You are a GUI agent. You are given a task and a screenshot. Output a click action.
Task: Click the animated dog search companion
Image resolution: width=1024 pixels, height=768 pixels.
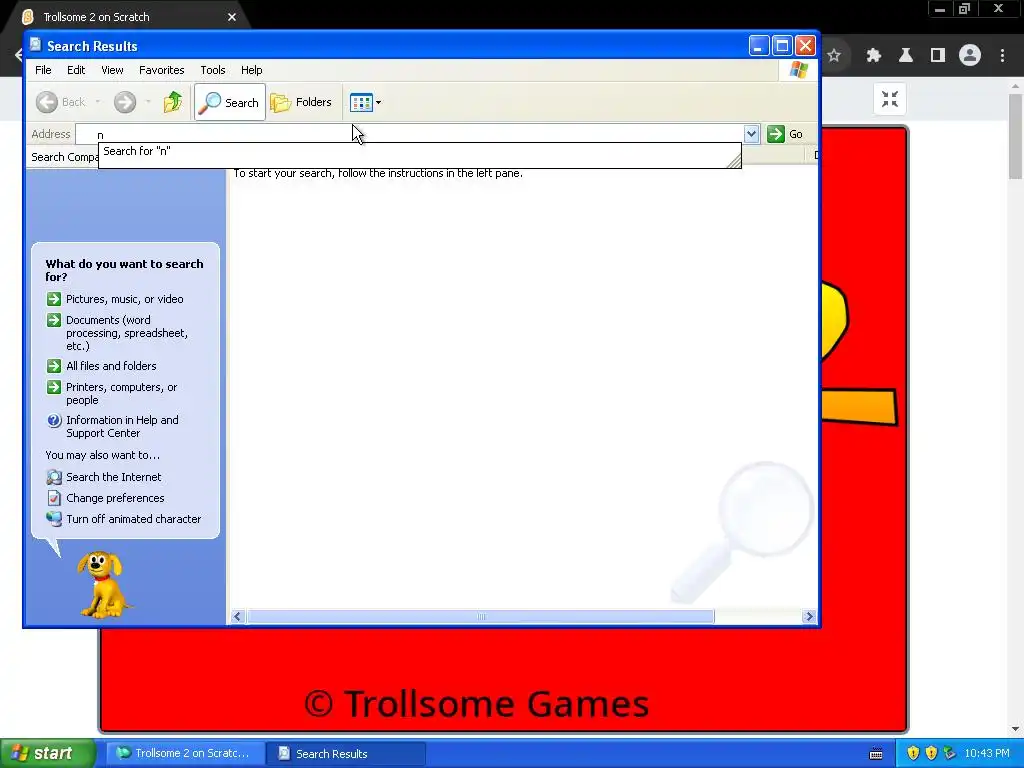pos(103,585)
